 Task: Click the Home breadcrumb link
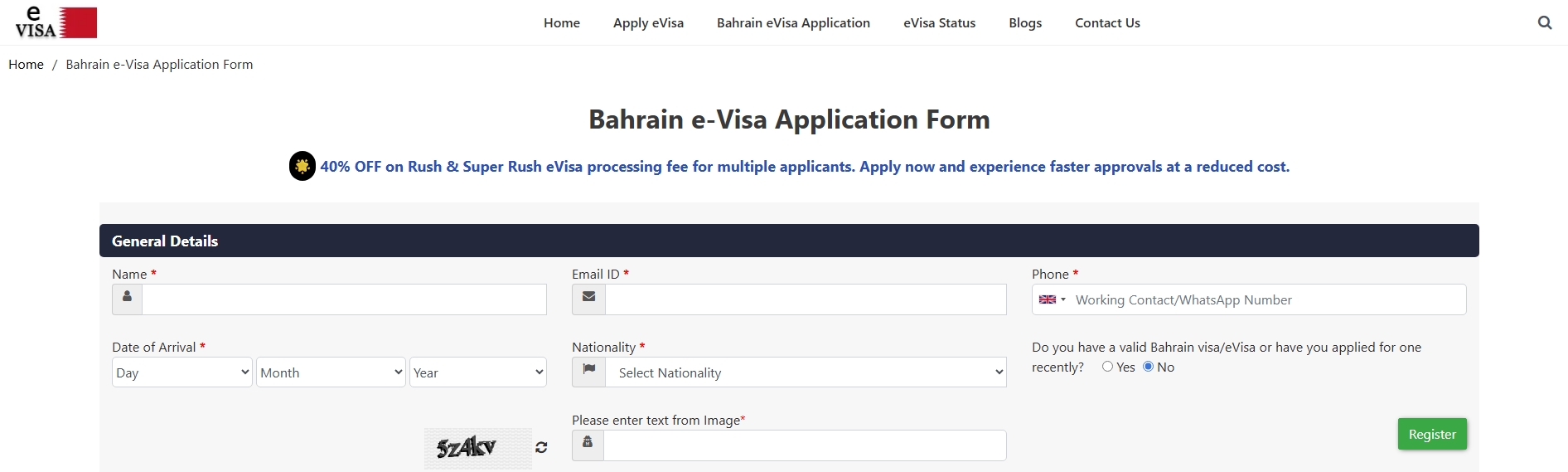[x=26, y=65]
